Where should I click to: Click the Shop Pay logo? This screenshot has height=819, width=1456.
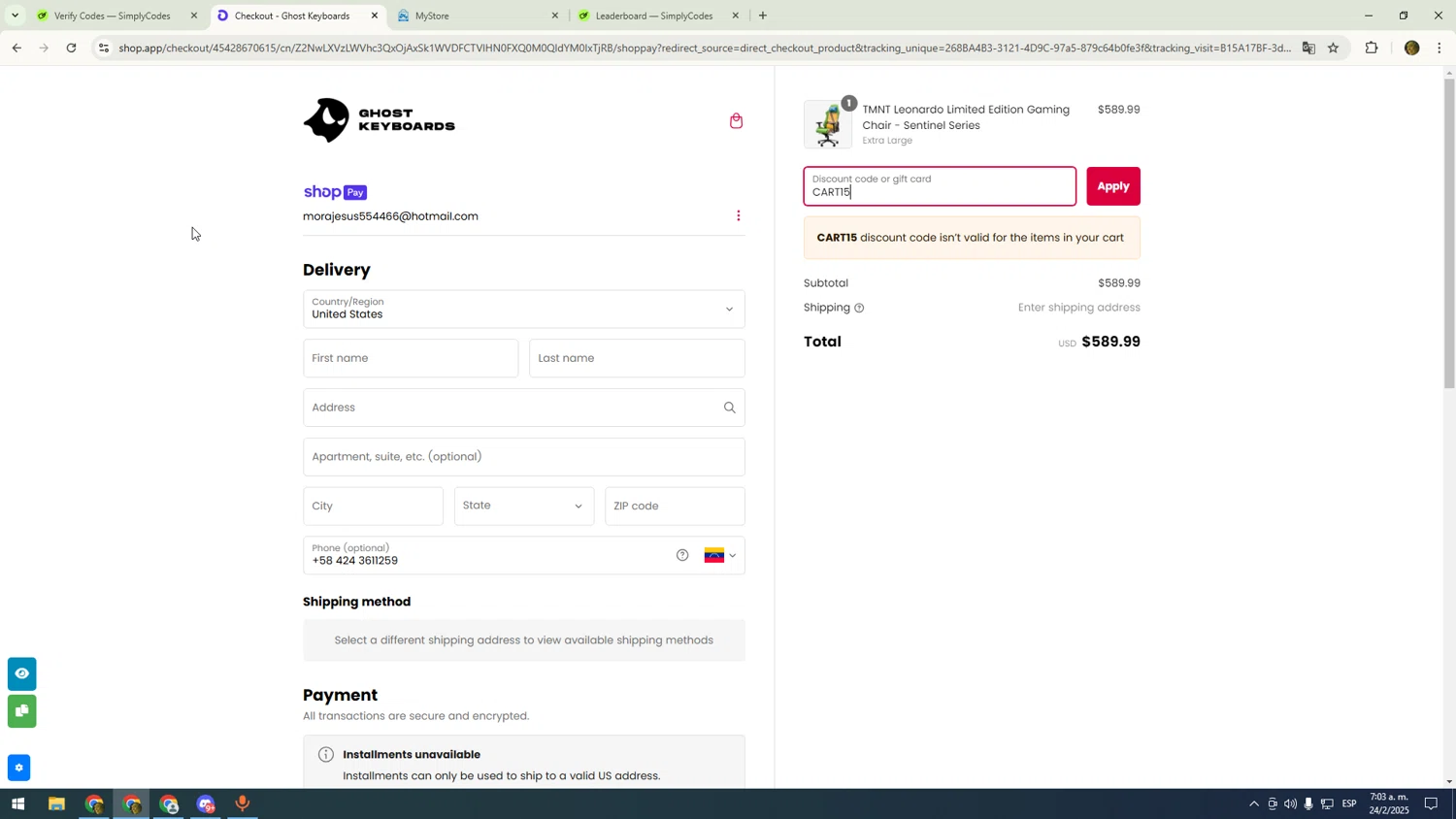pos(335,192)
